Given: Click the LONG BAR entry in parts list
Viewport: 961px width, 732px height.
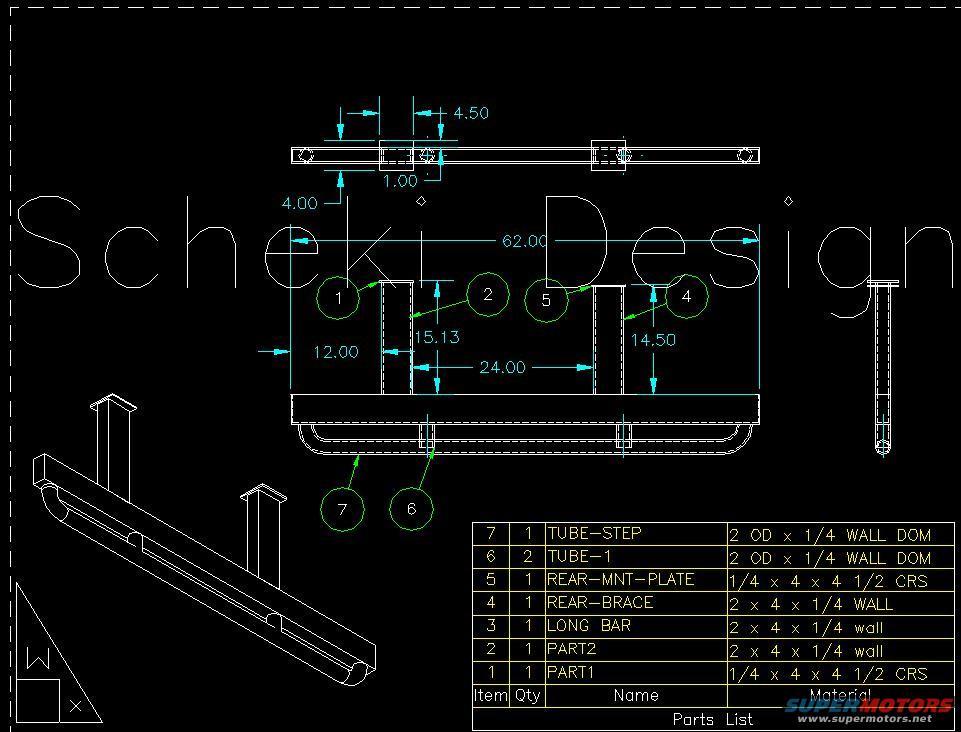Looking at the screenshot, I should 589,626.
